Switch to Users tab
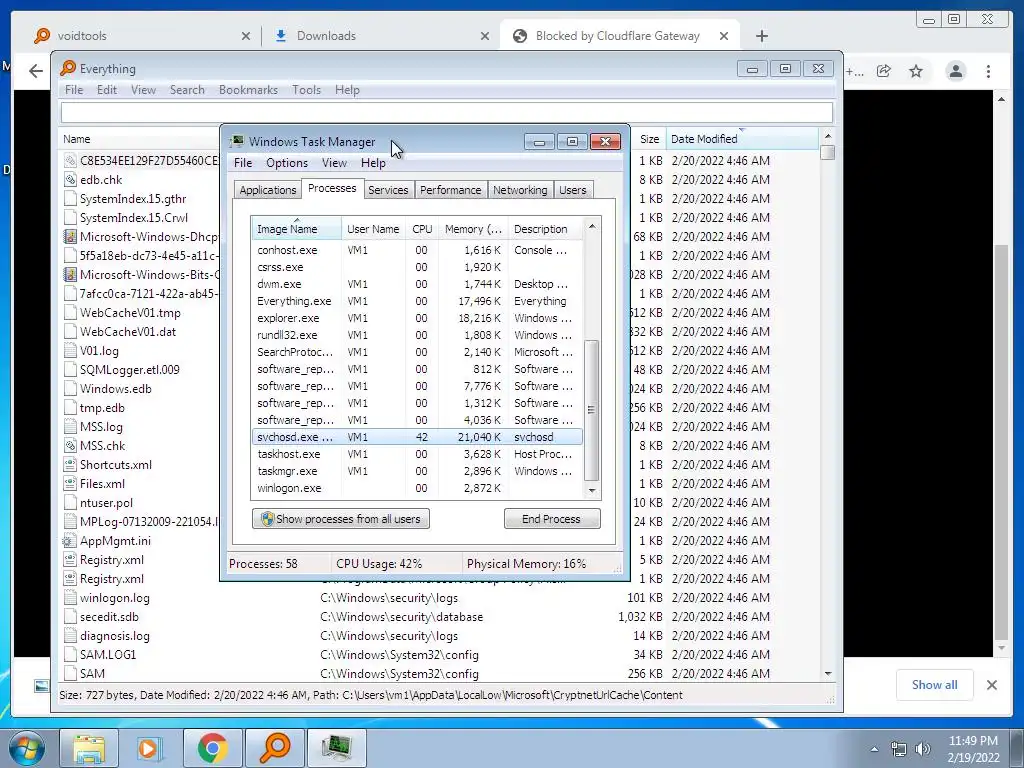 (x=573, y=190)
